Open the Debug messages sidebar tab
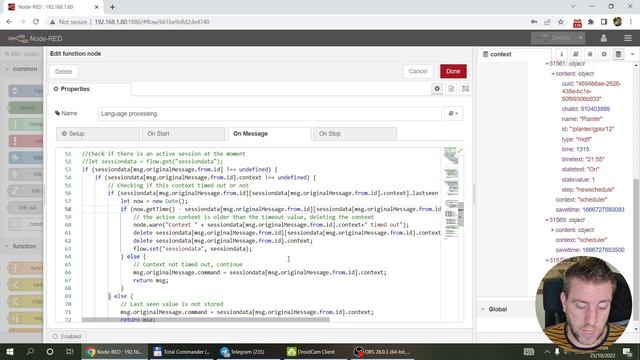Viewport: 640px width, 360px height. 590,54
